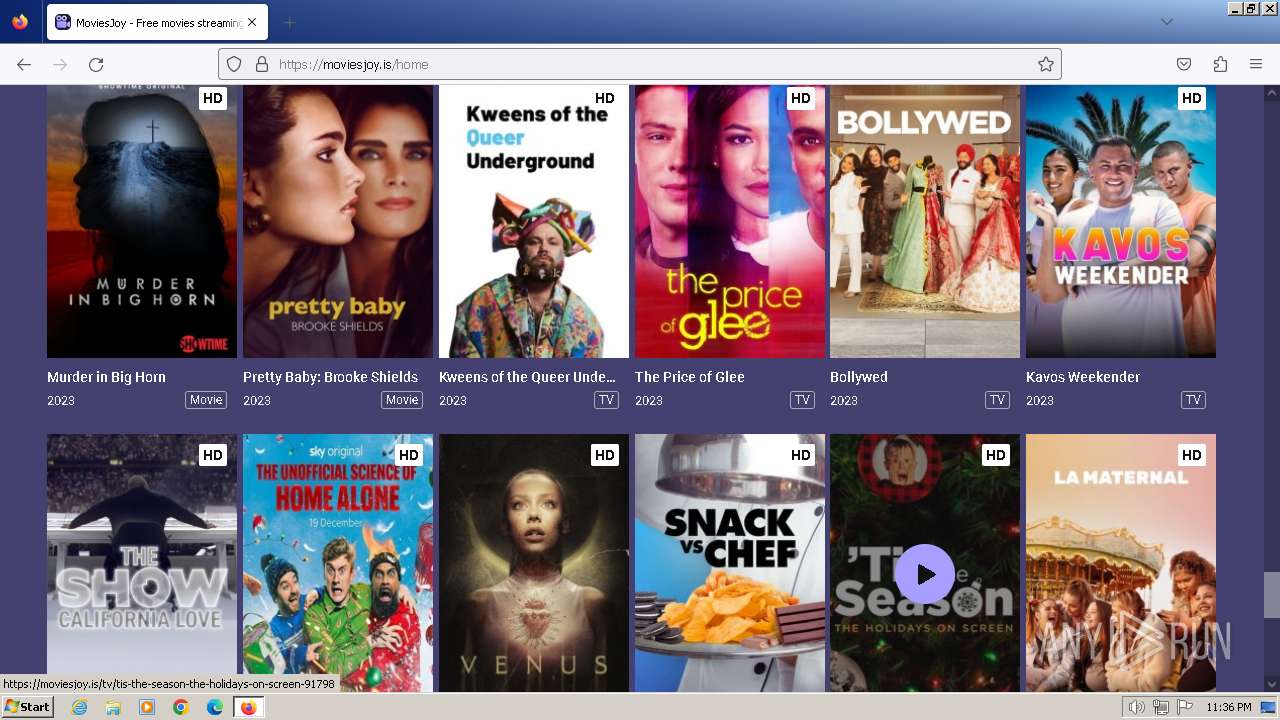This screenshot has height=720, width=1280.
Task: Open Kavos Weekender poster thumbnail
Action: pos(1121,221)
